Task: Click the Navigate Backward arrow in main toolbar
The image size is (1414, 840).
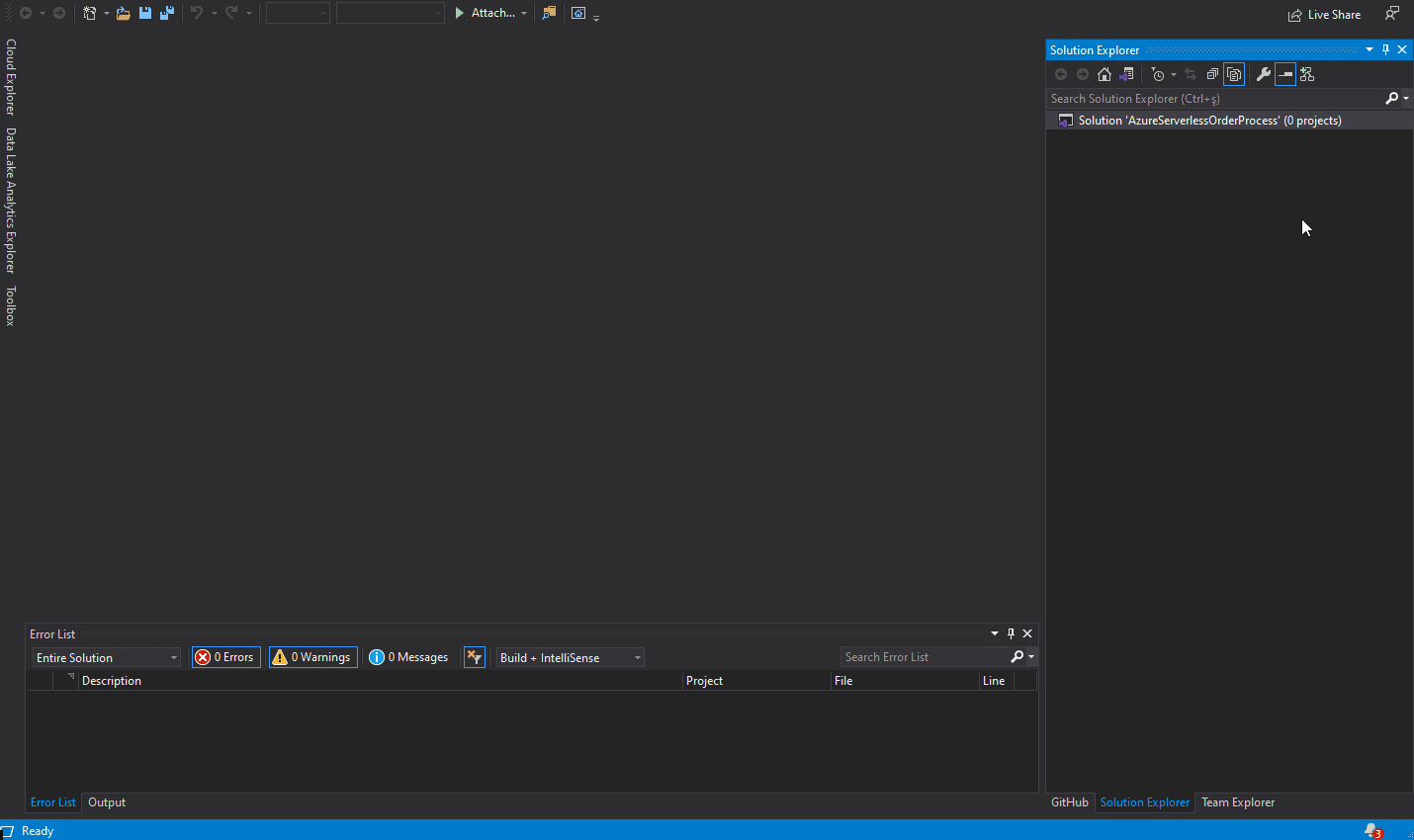Action: 26,13
